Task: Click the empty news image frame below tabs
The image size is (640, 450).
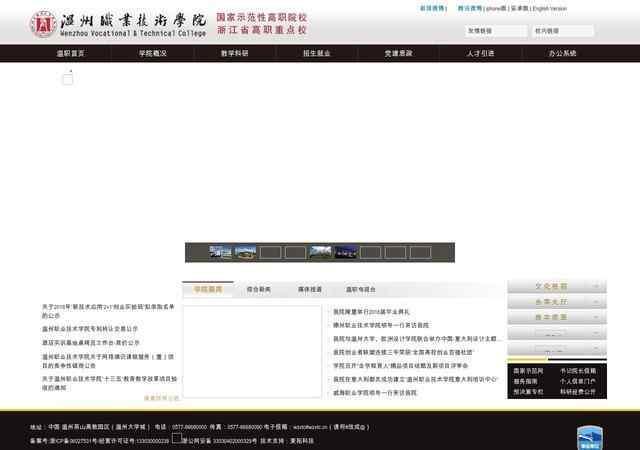Action: tap(252, 351)
